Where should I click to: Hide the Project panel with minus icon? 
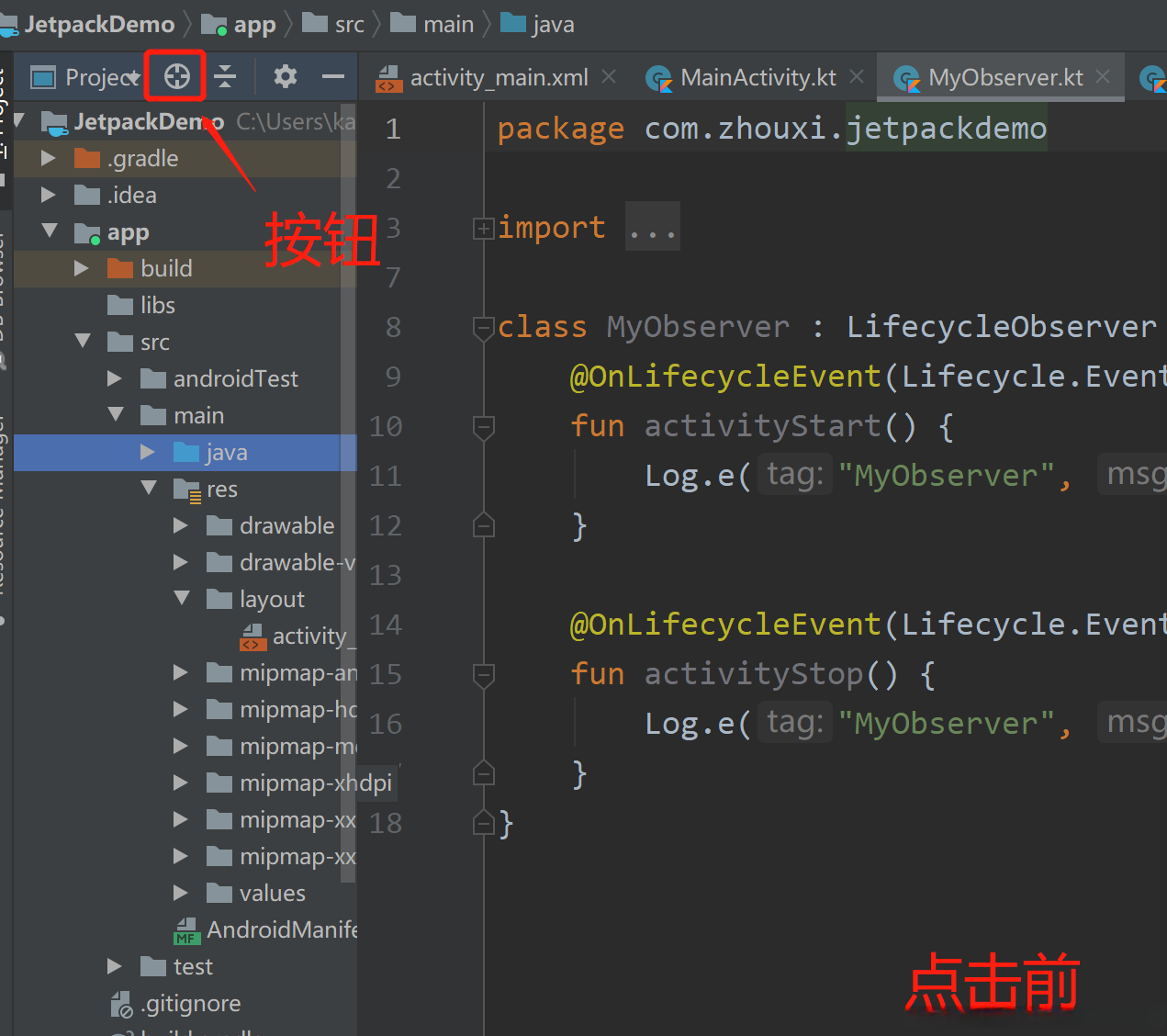point(333,76)
